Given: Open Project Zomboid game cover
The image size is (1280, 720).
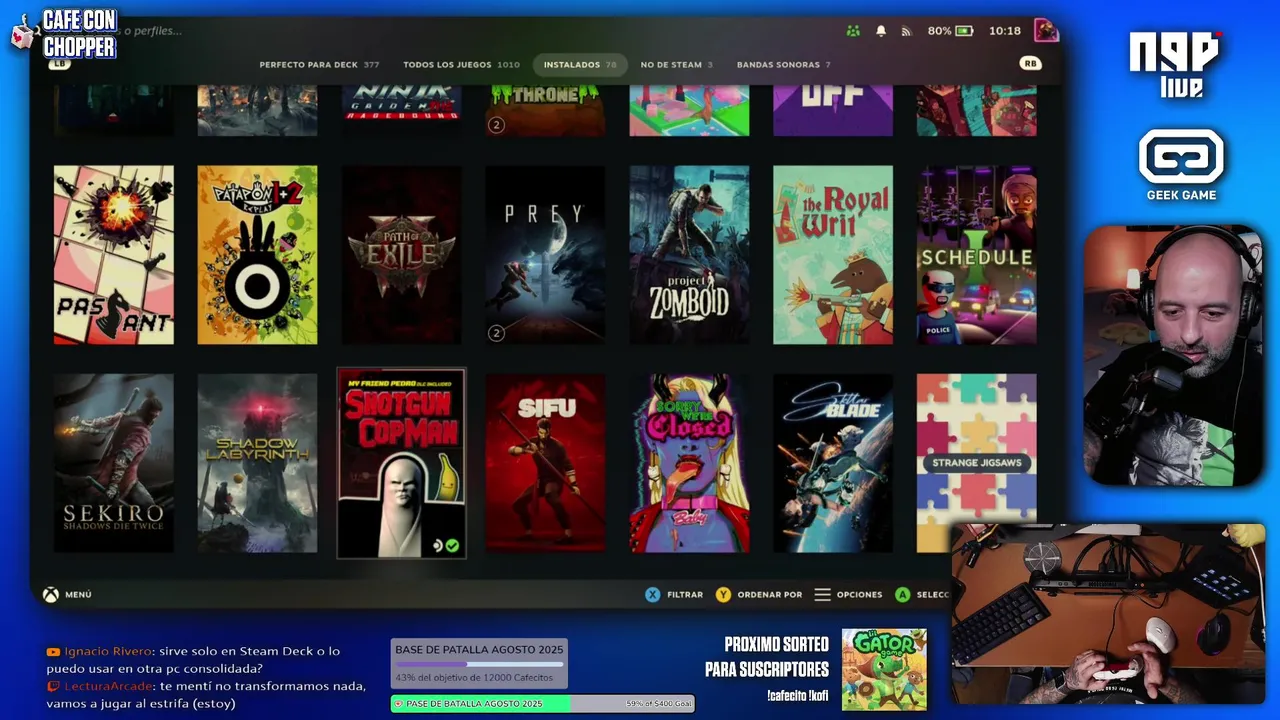Looking at the screenshot, I should 689,255.
